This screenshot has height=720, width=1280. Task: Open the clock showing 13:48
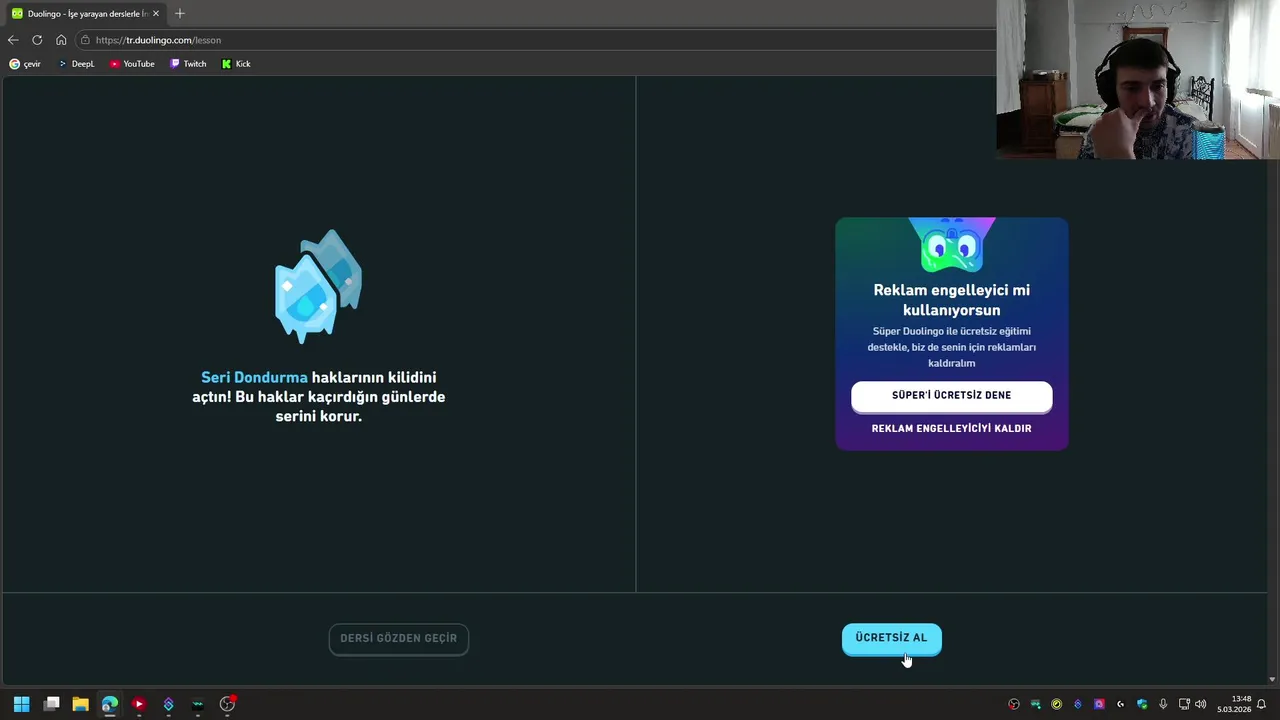tap(1236, 704)
